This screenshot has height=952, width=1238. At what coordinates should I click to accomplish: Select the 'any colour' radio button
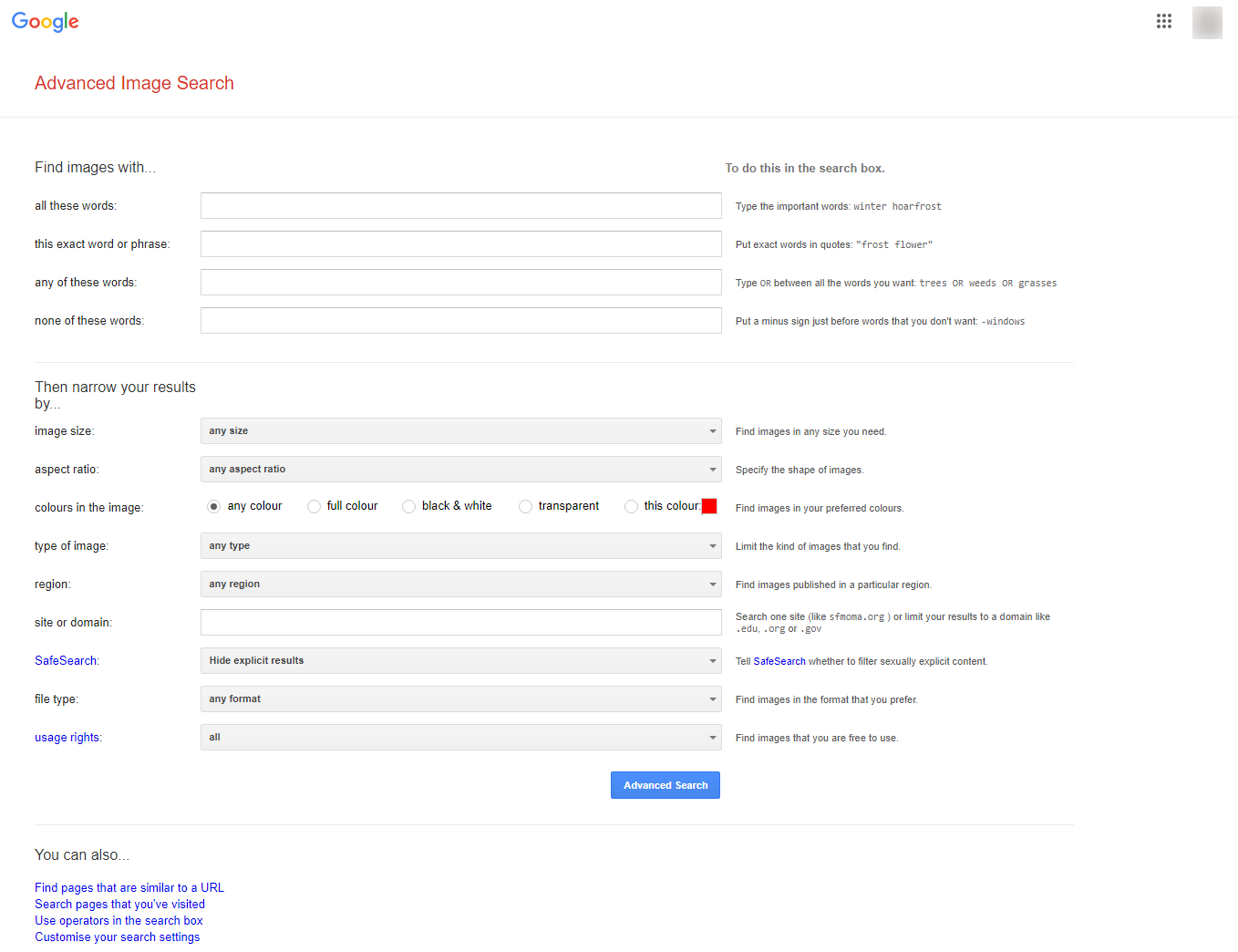pos(214,506)
